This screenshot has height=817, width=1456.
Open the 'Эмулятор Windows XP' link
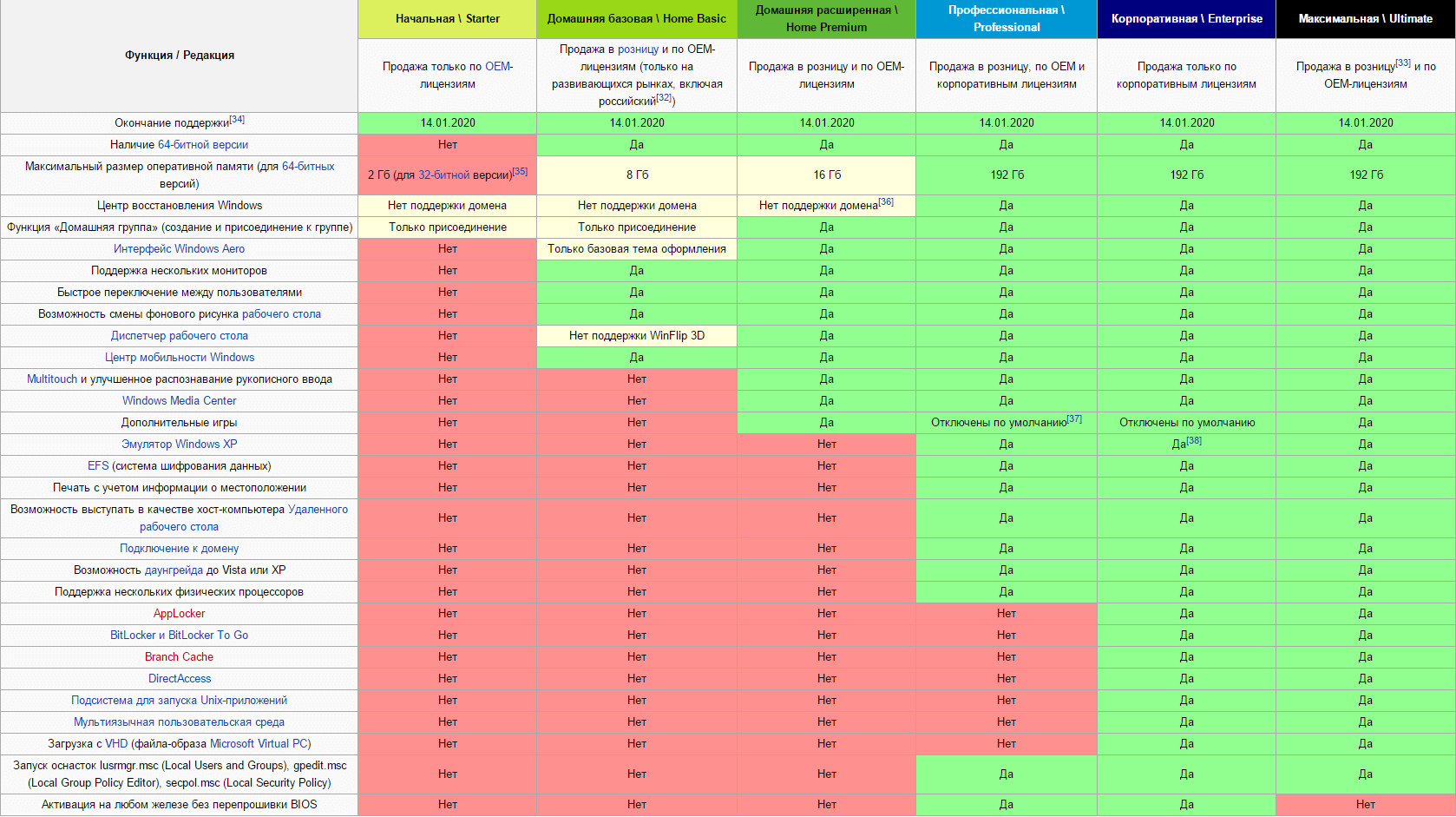point(179,444)
